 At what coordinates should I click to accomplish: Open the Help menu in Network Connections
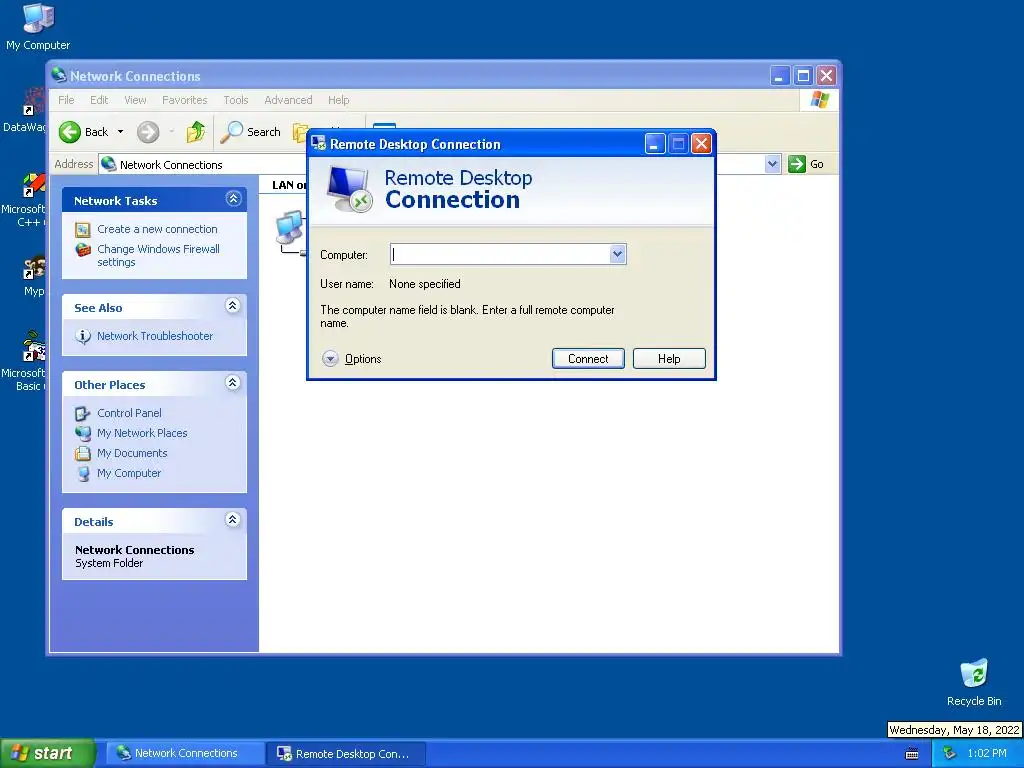338,100
